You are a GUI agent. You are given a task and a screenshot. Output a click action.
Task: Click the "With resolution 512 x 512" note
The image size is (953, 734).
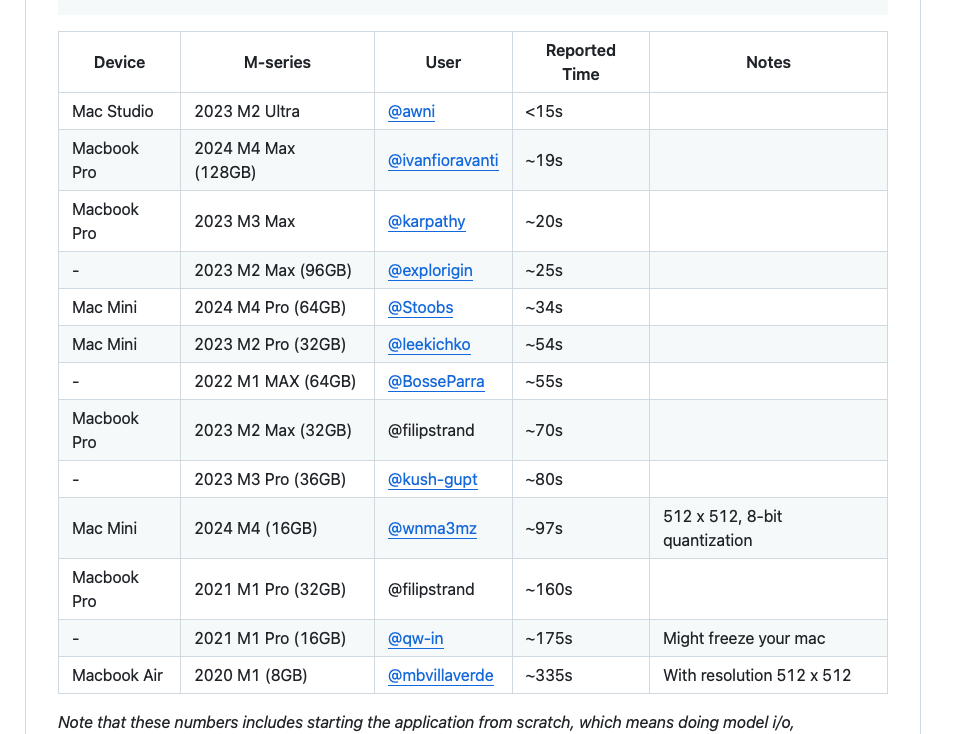(757, 675)
